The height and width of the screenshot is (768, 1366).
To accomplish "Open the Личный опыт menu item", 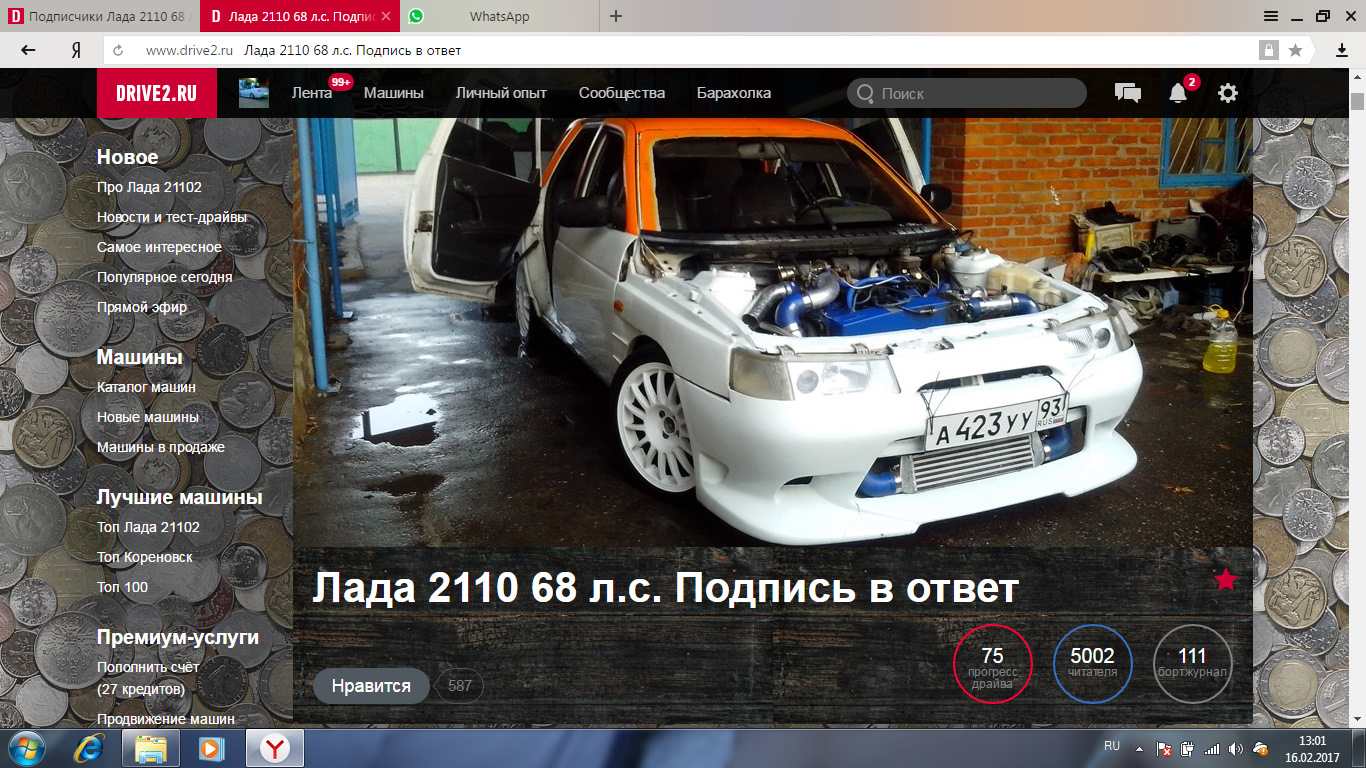I will point(501,93).
